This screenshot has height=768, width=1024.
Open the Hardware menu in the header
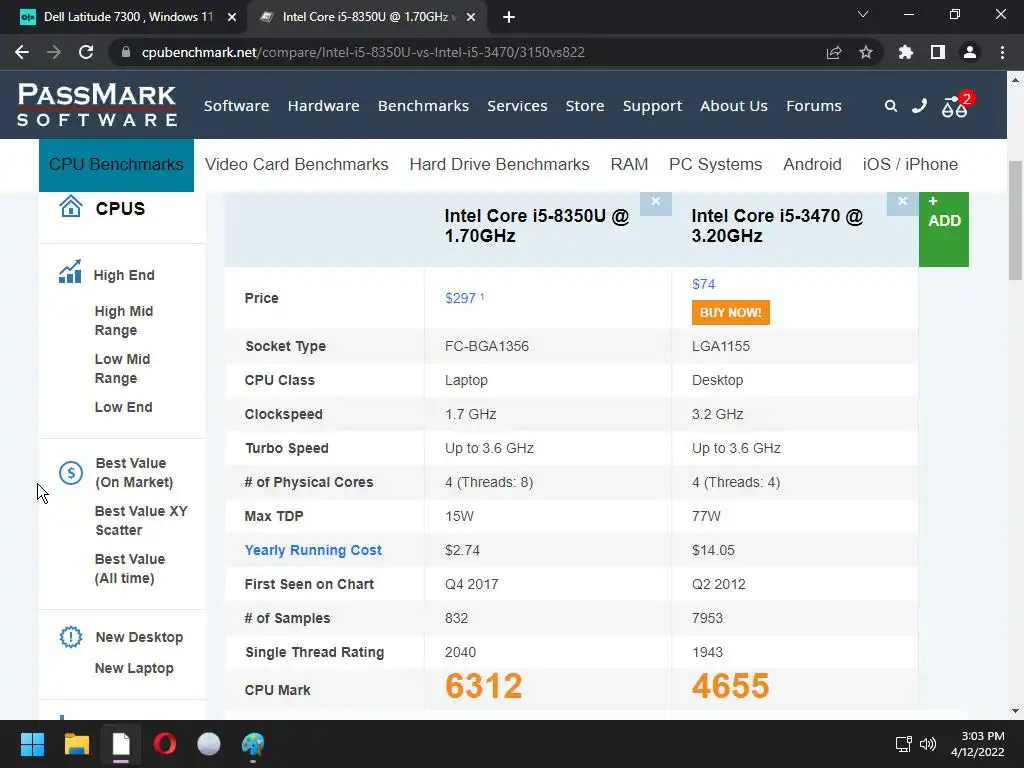(323, 106)
